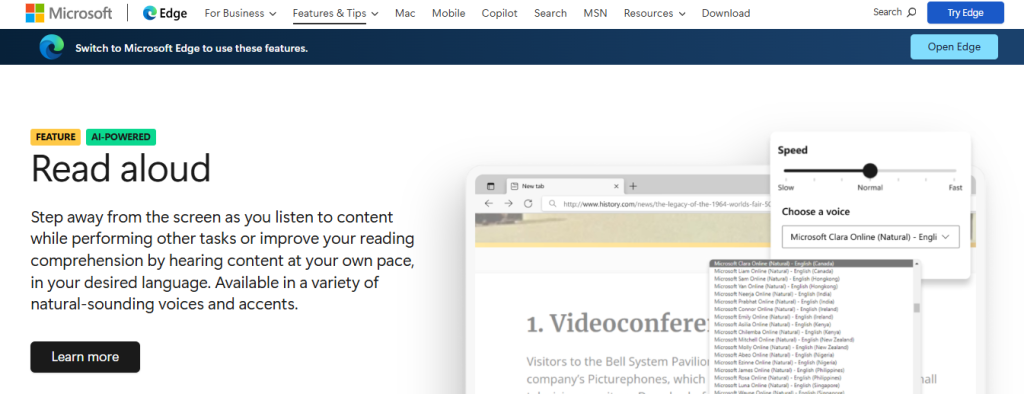Click the back arrow in illustrated browser

point(488,204)
